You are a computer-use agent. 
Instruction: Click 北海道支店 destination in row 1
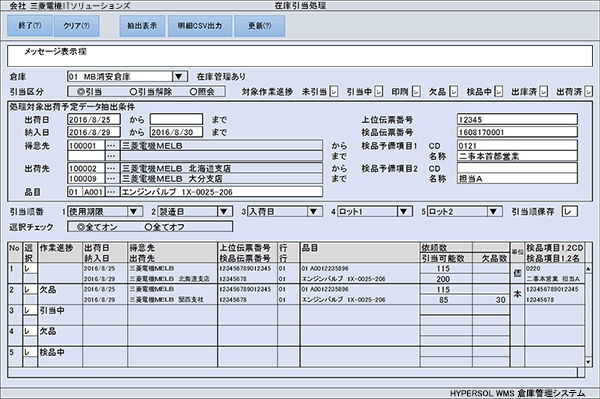click(194, 279)
